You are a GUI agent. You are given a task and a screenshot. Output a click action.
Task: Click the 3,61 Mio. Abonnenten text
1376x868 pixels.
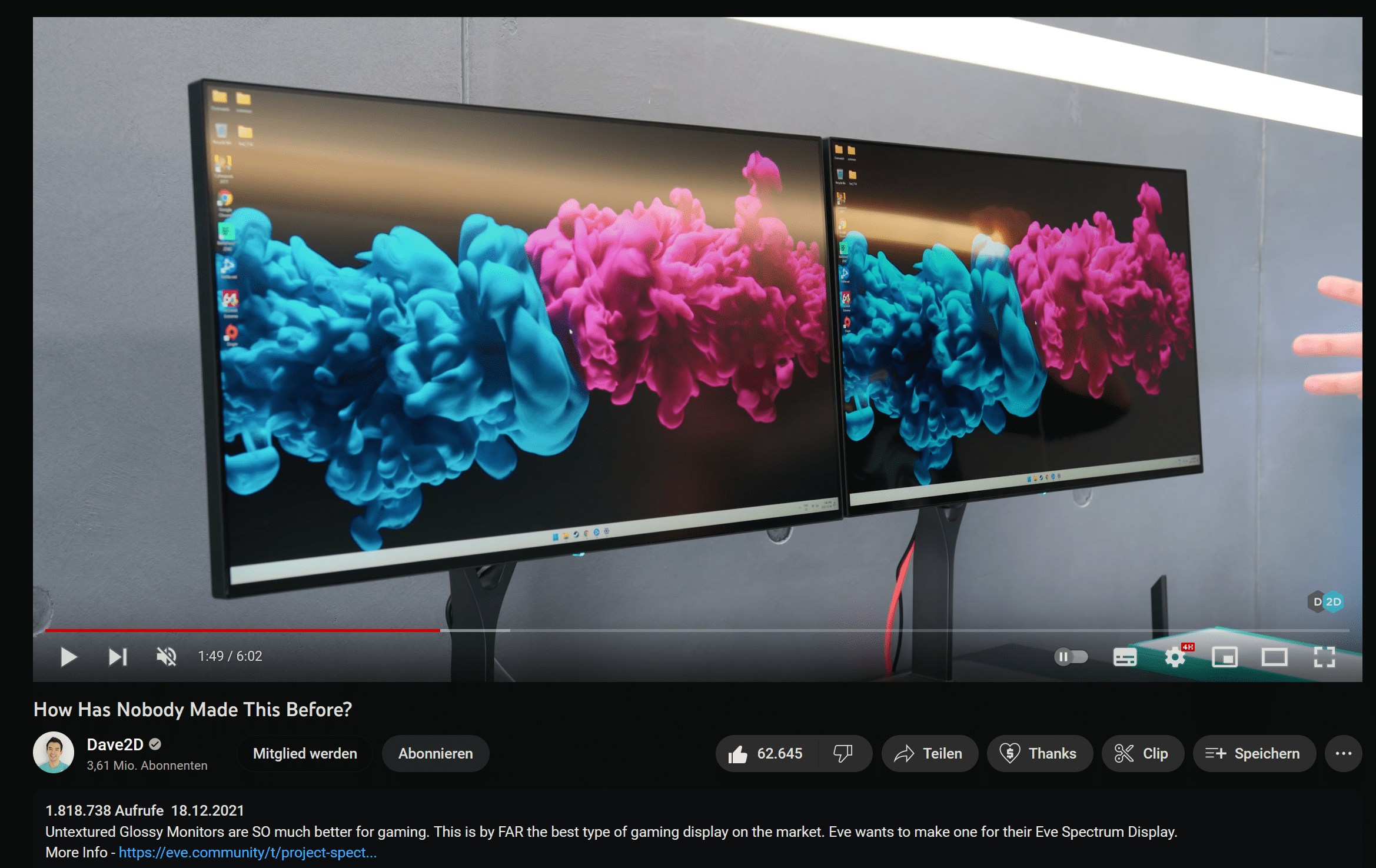click(x=147, y=766)
